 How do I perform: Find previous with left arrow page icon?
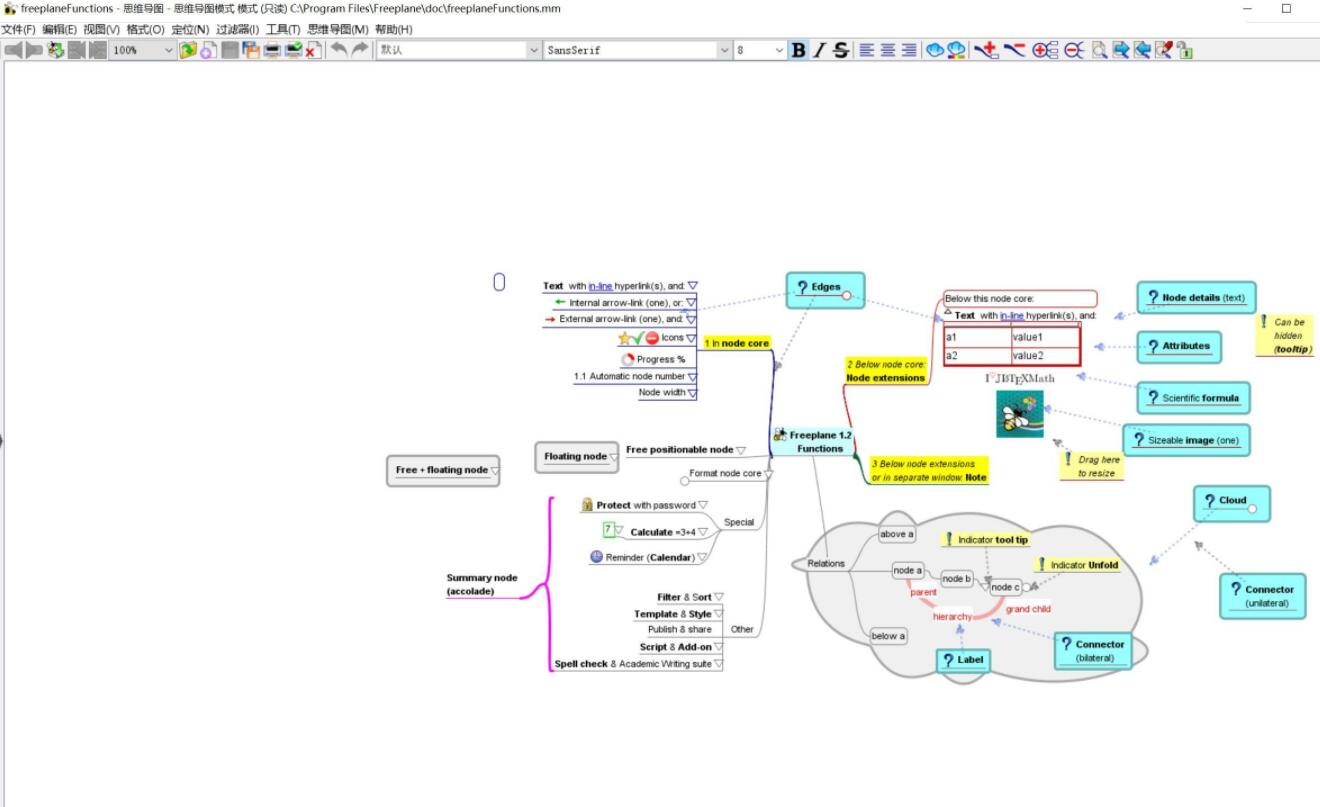coord(1142,50)
